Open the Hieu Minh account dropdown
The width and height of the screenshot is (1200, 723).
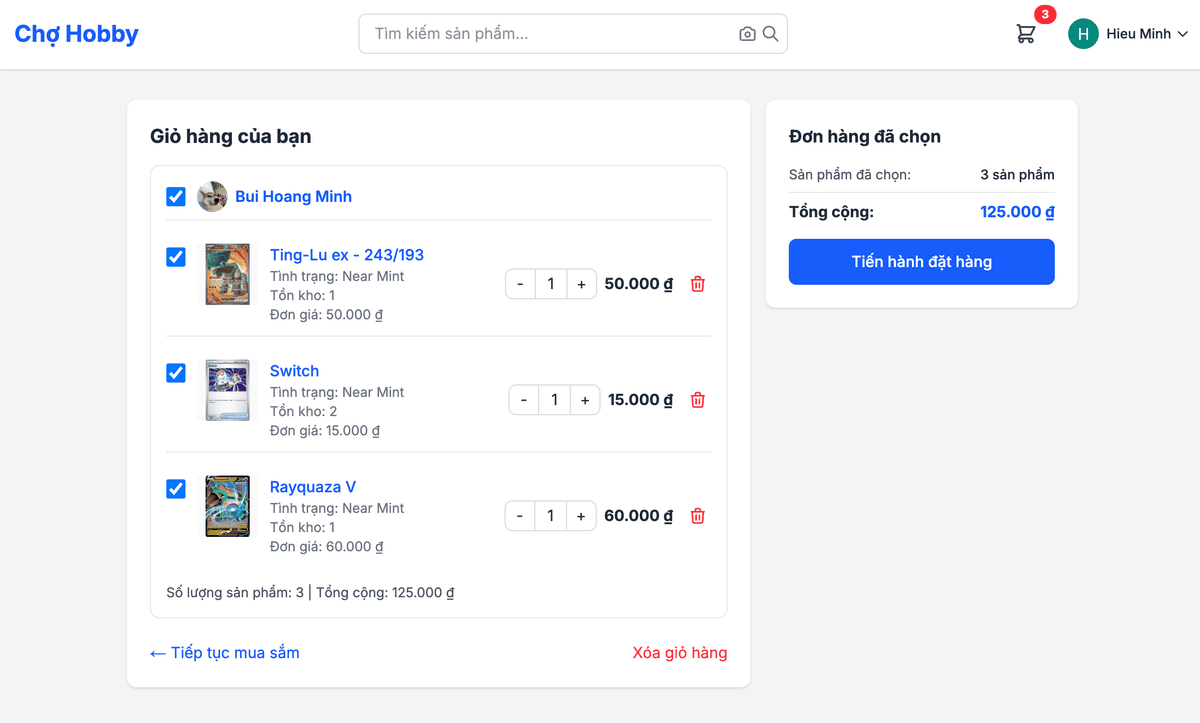tap(1139, 33)
